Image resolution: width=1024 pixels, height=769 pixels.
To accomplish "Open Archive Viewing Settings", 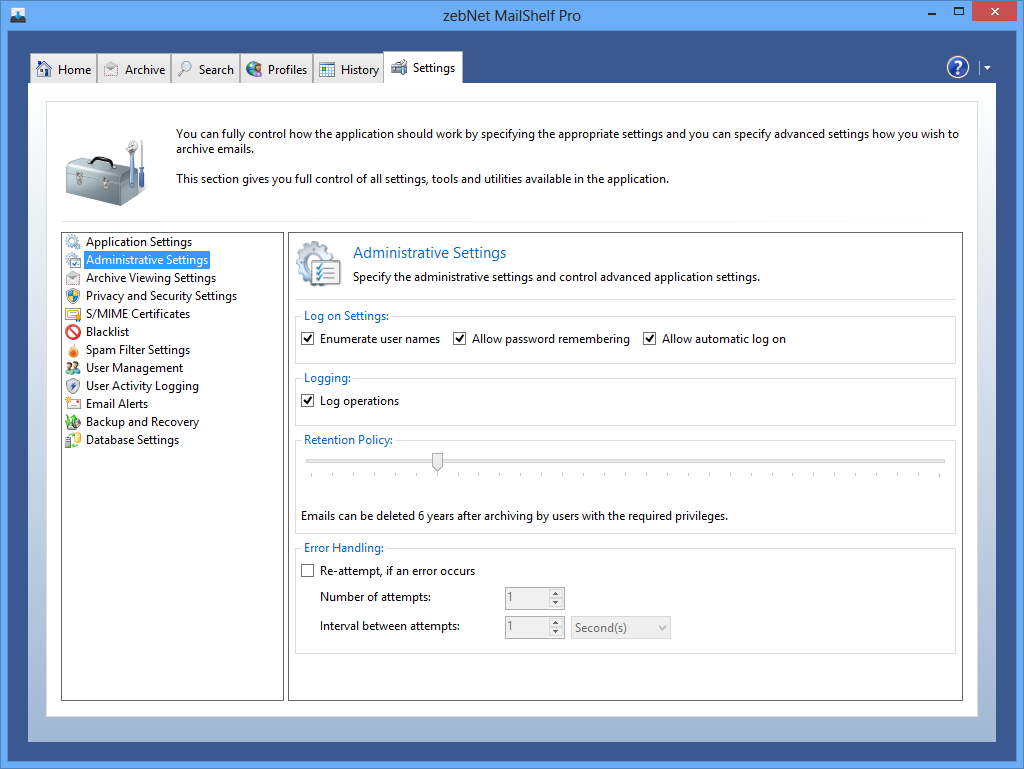I will pyautogui.click(x=151, y=278).
